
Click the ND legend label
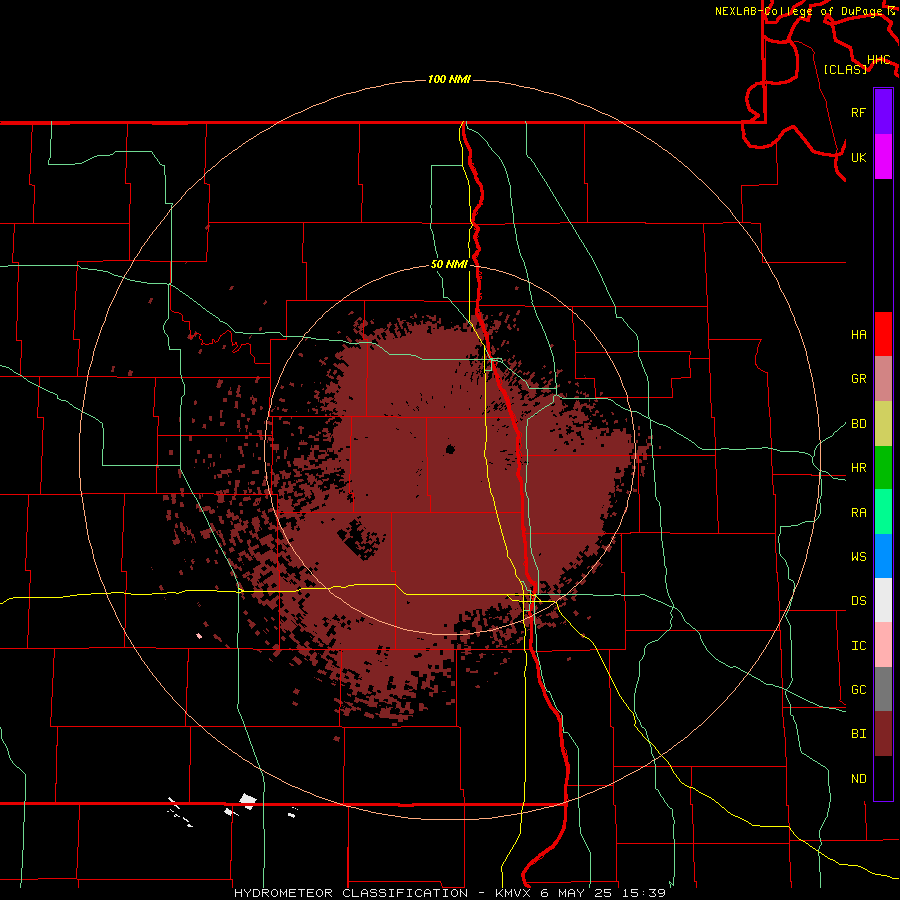(x=858, y=779)
